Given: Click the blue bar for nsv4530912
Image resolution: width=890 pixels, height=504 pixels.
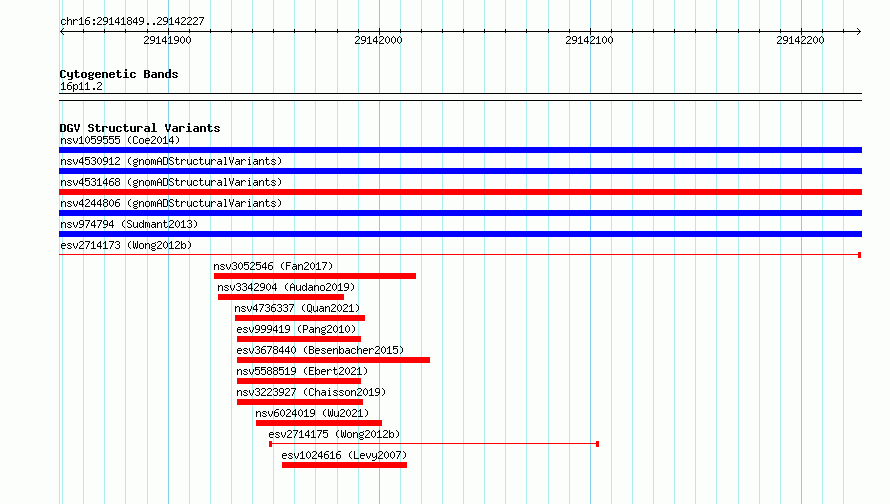Looking at the screenshot, I should click(460, 171).
